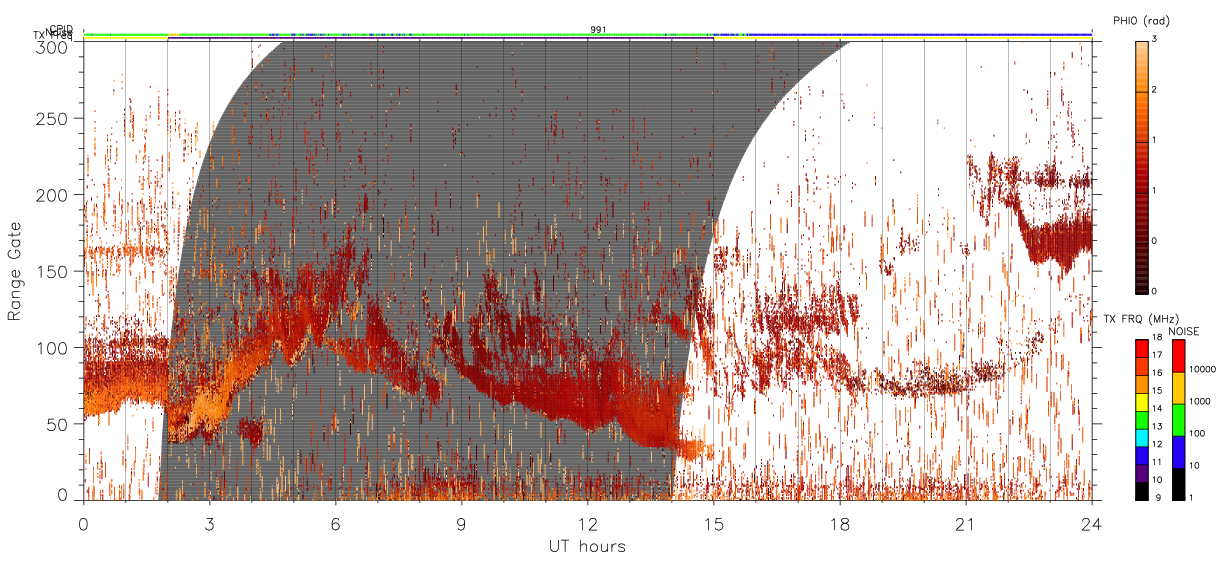Viewport: 1228px width, 567px height.
Task: Click the 1000 label in NOISE legend
Action: [x=1200, y=401]
